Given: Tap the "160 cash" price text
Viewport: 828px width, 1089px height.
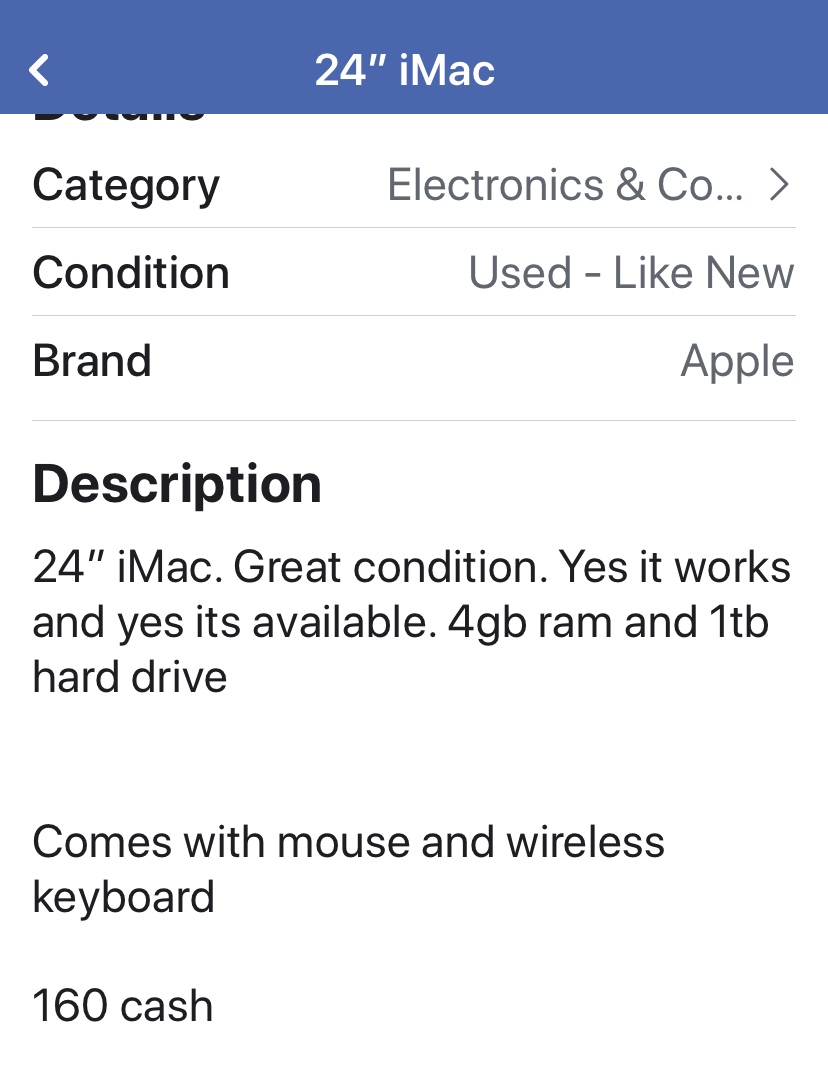Looking at the screenshot, I should click(x=123, y=1006).
